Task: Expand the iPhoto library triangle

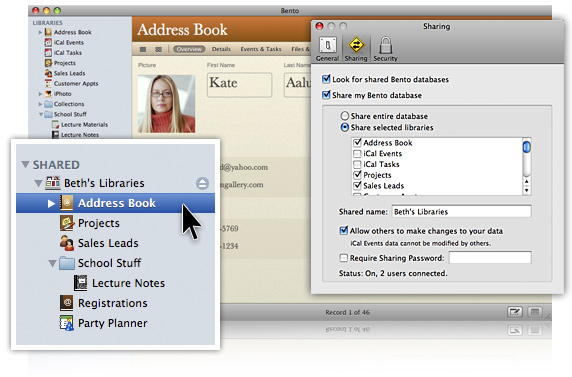Action: click(40, 94)
